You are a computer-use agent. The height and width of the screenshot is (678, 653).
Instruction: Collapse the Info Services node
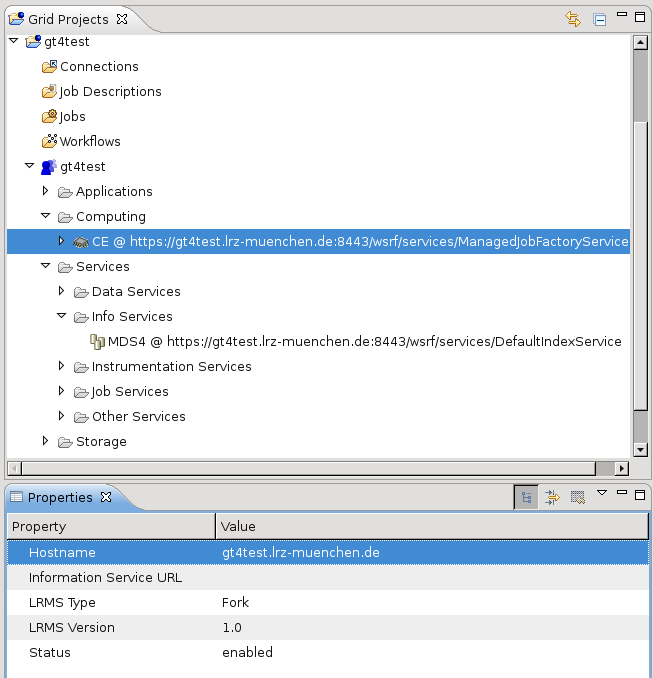coord(61,316)
